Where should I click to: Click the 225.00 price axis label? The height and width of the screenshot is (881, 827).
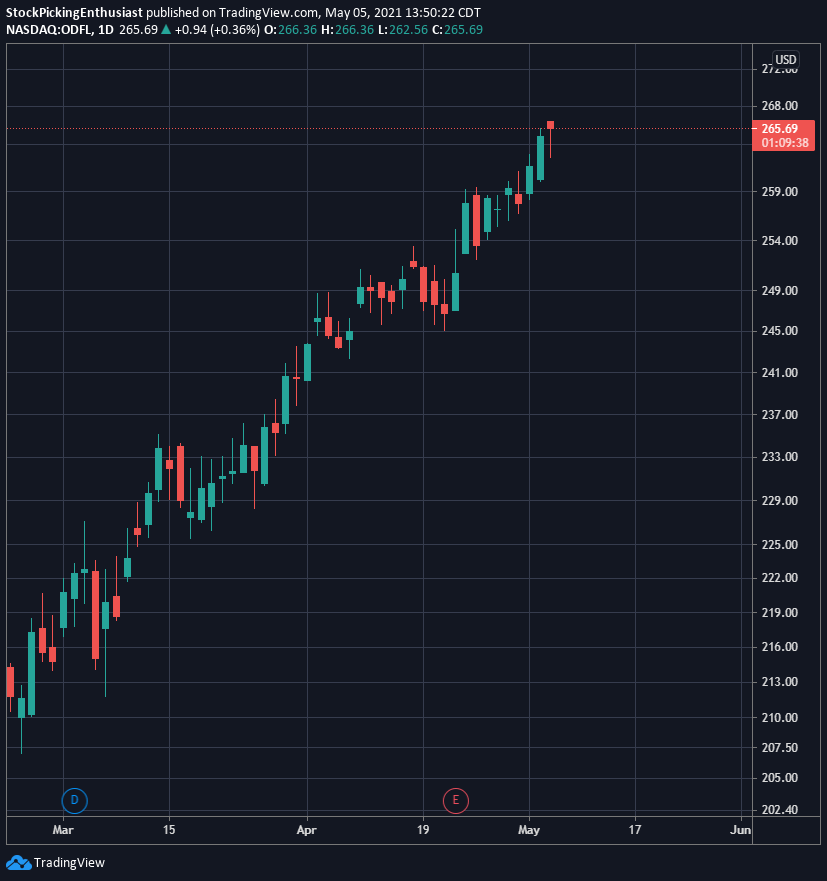(x=779, y=544)
